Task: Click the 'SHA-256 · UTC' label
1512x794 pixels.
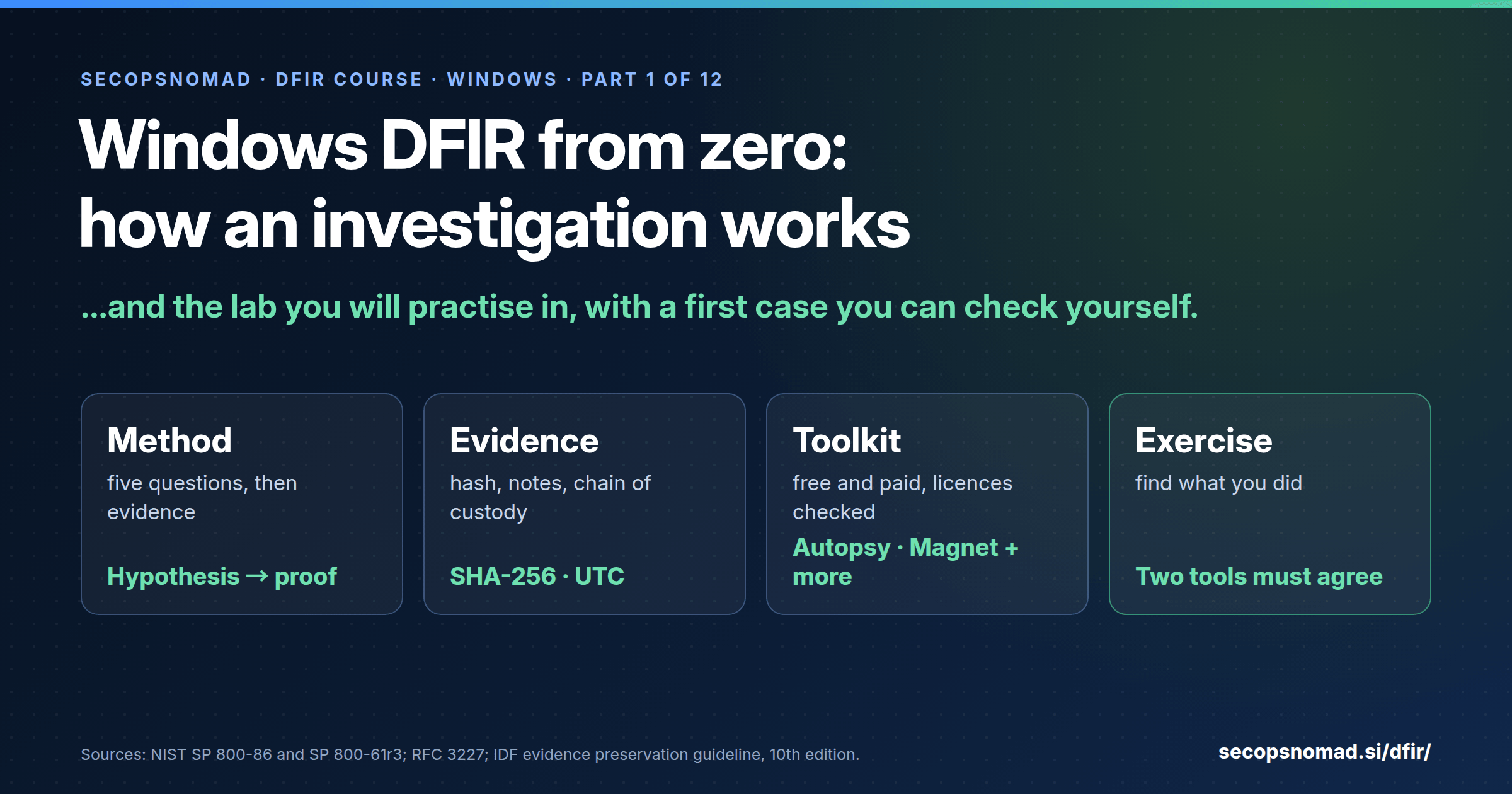Action: [x=537, y=577]
